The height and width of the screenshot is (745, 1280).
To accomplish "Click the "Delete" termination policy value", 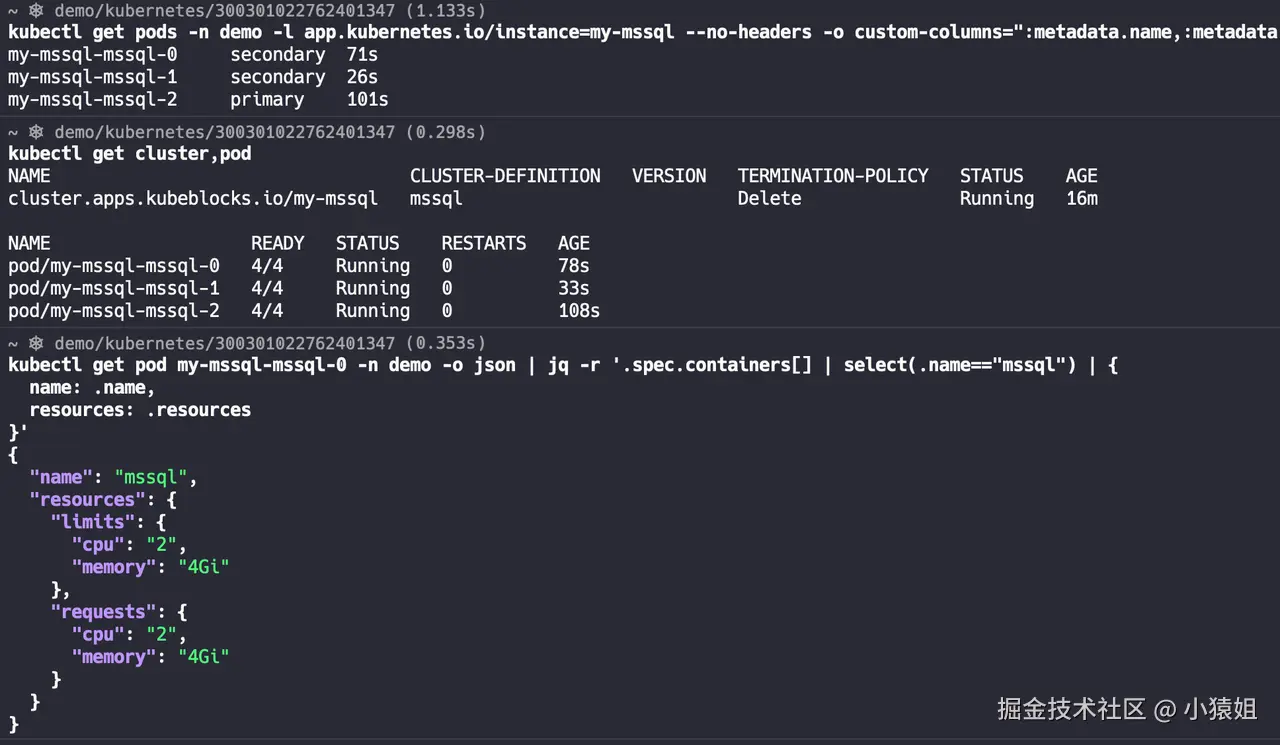I will click(769, 198).
